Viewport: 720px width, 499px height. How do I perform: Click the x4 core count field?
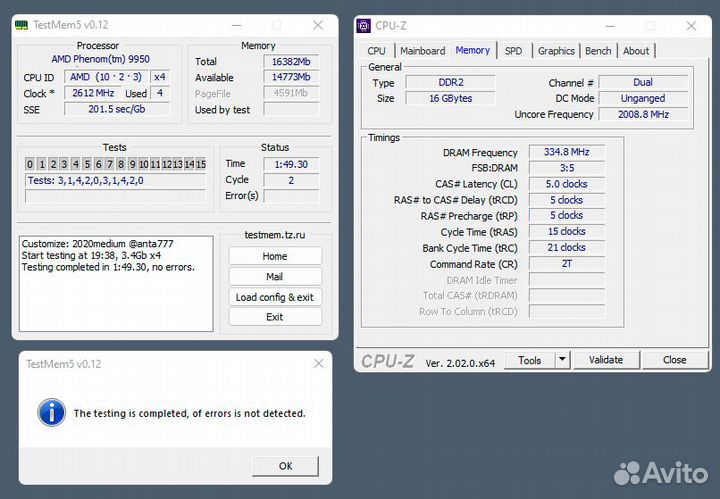click(x=160, y=77)
